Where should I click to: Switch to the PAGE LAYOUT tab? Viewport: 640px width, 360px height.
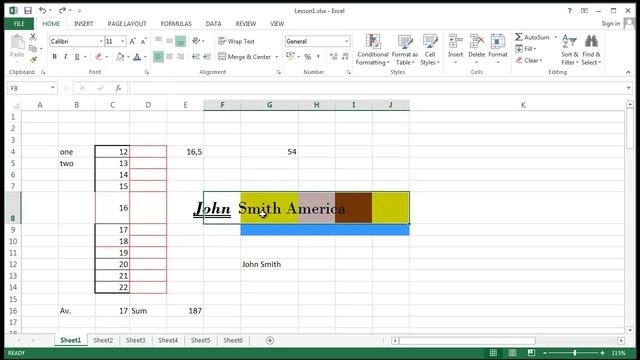(x=127, y=24)
